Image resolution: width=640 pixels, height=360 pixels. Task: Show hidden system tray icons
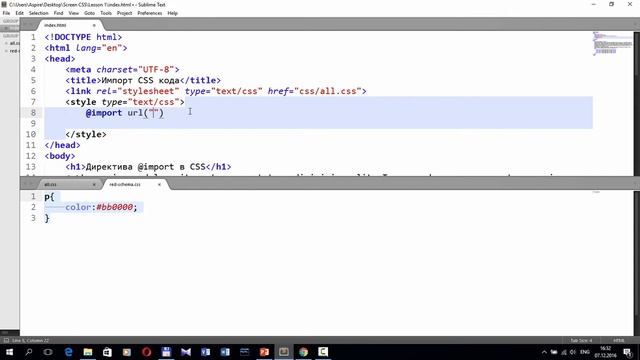point(544,352)
